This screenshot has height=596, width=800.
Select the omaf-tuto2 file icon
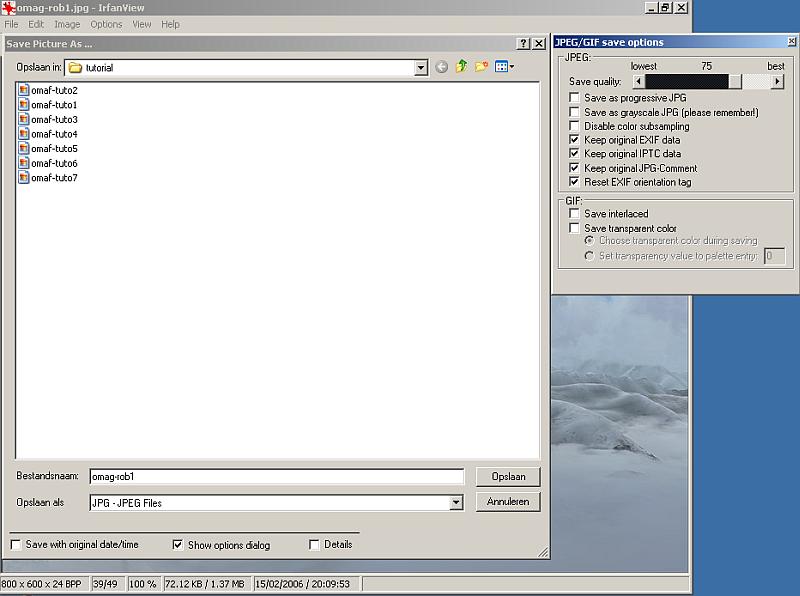(24, 90)
